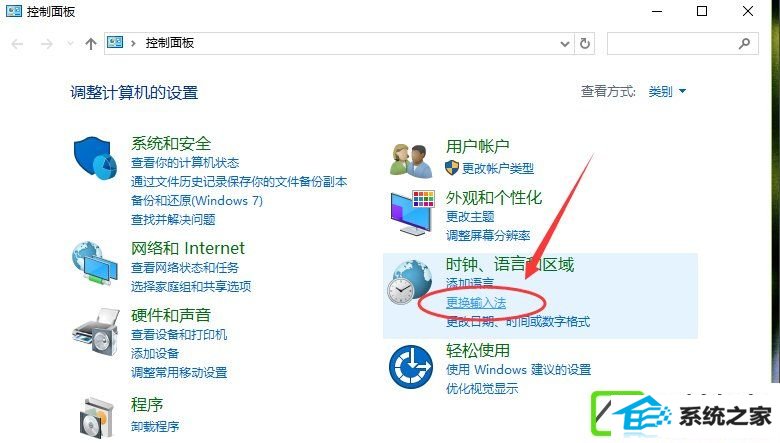Go up one folder level

pos(91,44)
